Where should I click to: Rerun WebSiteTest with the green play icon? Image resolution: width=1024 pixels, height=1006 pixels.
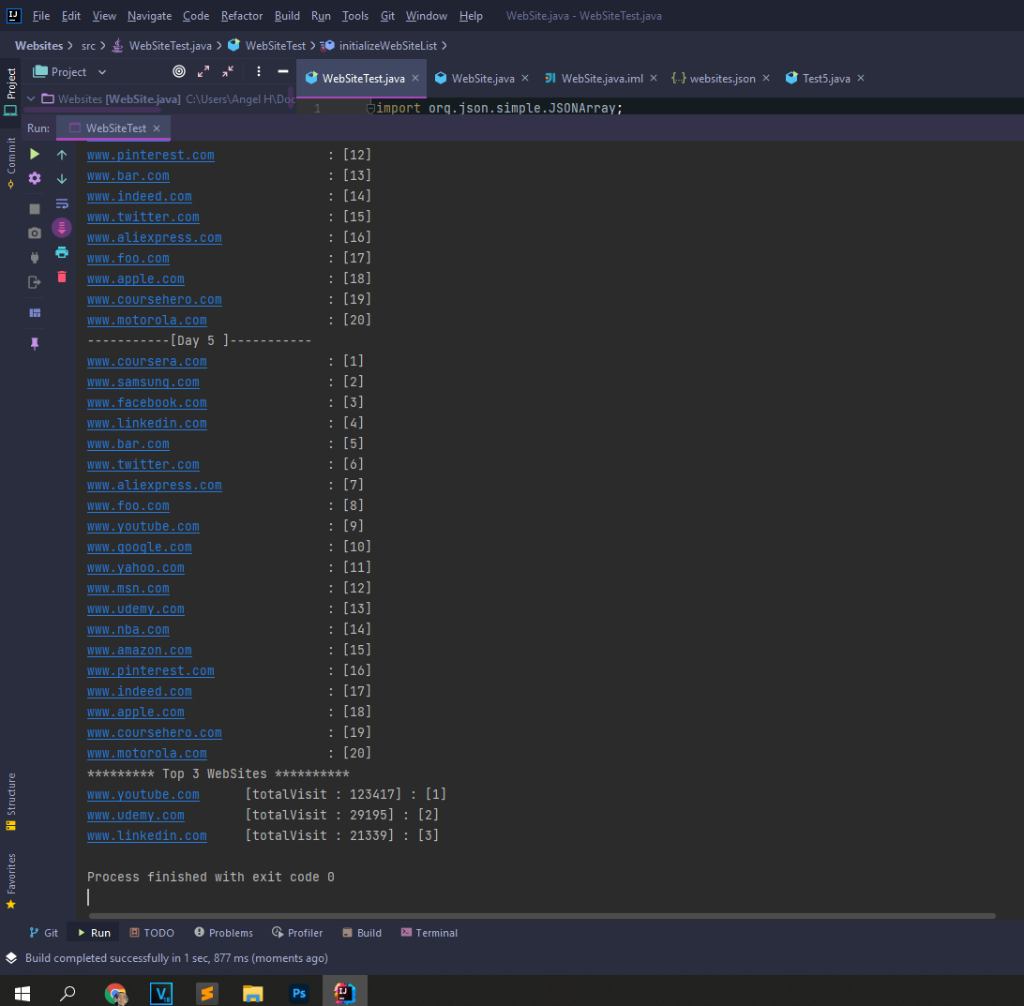35,154
